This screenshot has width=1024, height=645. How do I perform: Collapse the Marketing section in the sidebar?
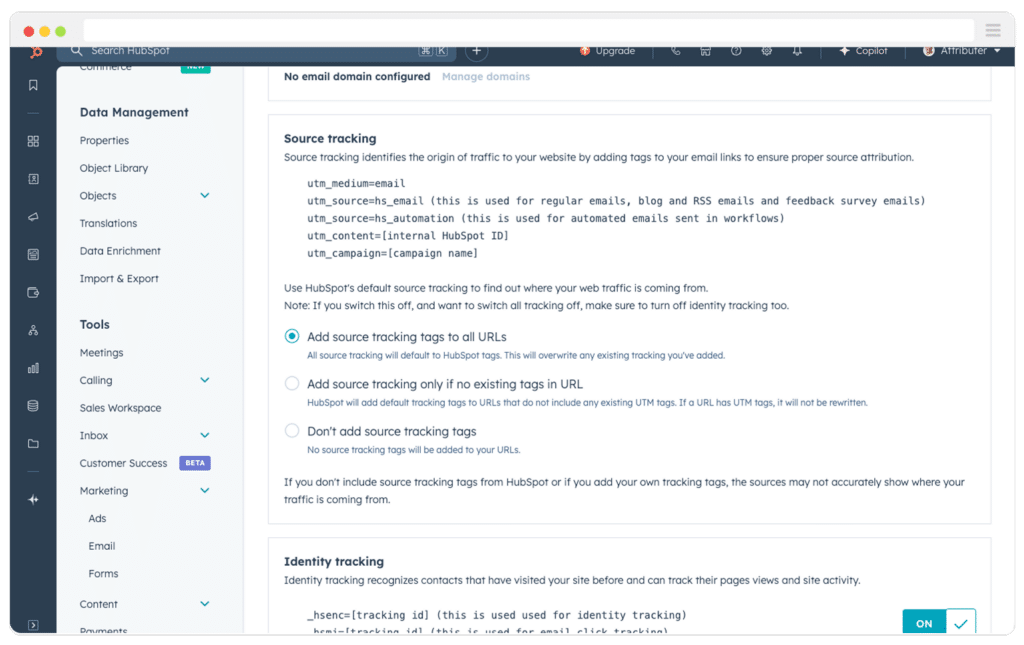[x=204, y=491]
